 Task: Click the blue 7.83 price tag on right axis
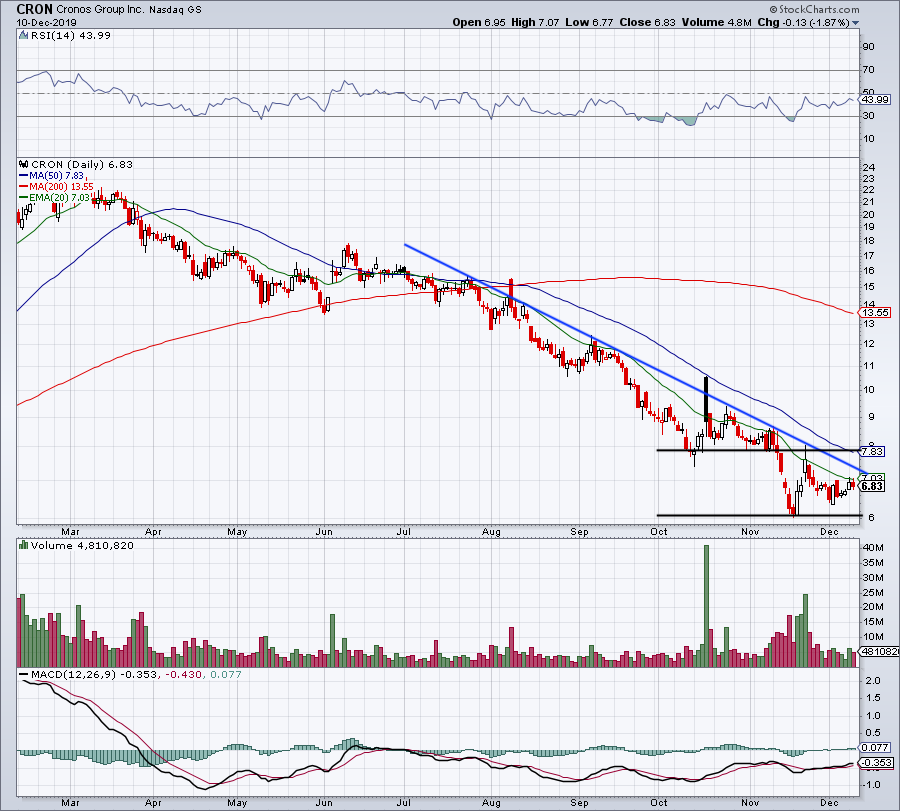(x=872, y=452)
